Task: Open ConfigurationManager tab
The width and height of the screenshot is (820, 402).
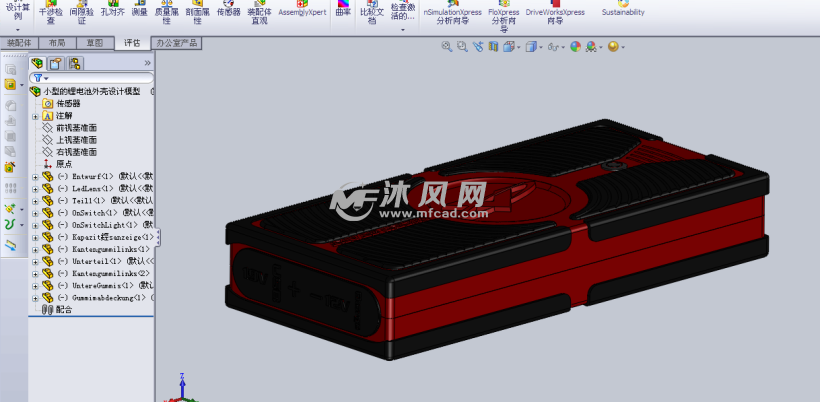Action: (75, 64)
